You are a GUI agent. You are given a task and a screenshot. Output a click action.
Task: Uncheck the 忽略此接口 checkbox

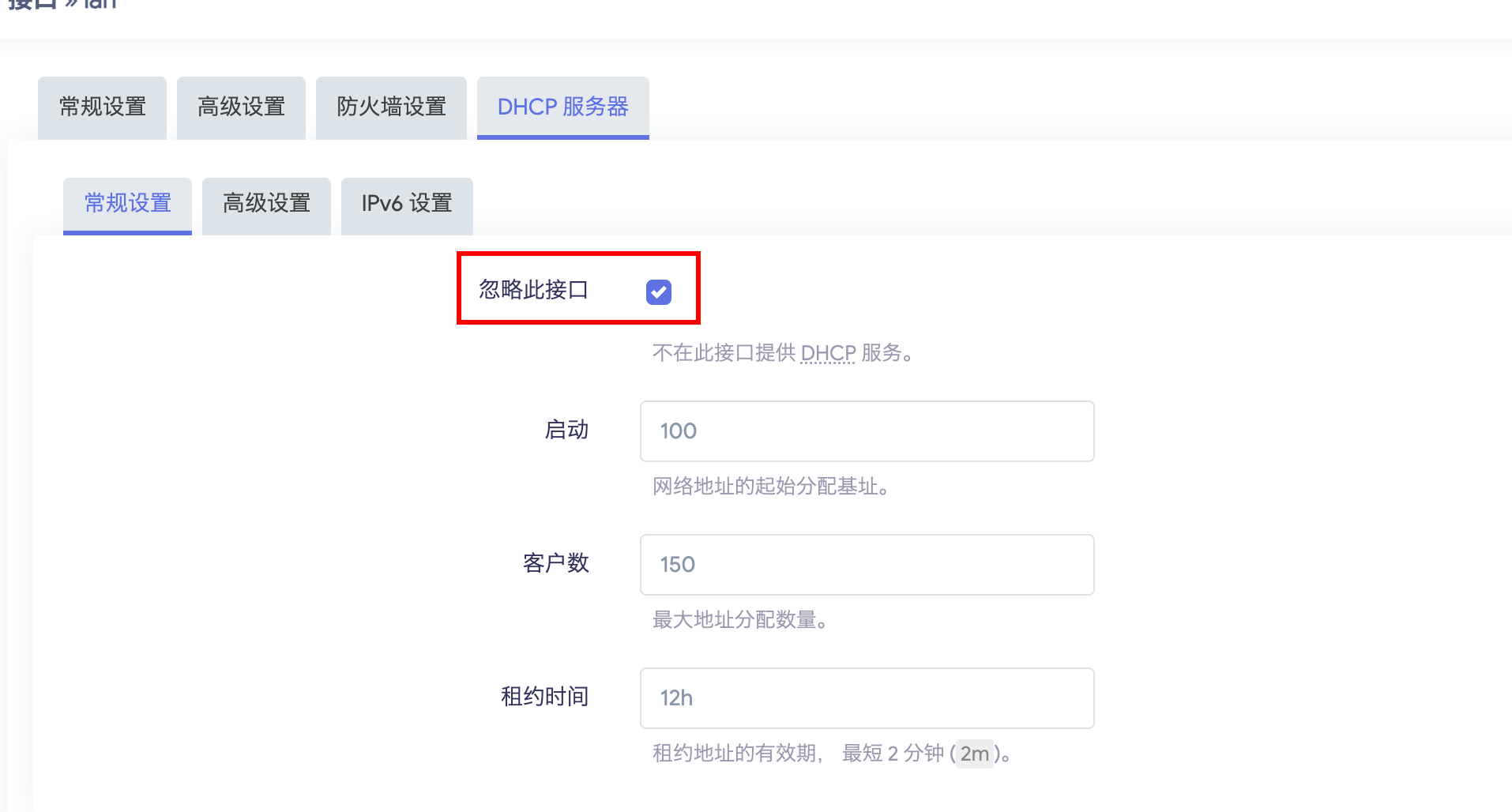pyautogui.click(x=659, y=292)
